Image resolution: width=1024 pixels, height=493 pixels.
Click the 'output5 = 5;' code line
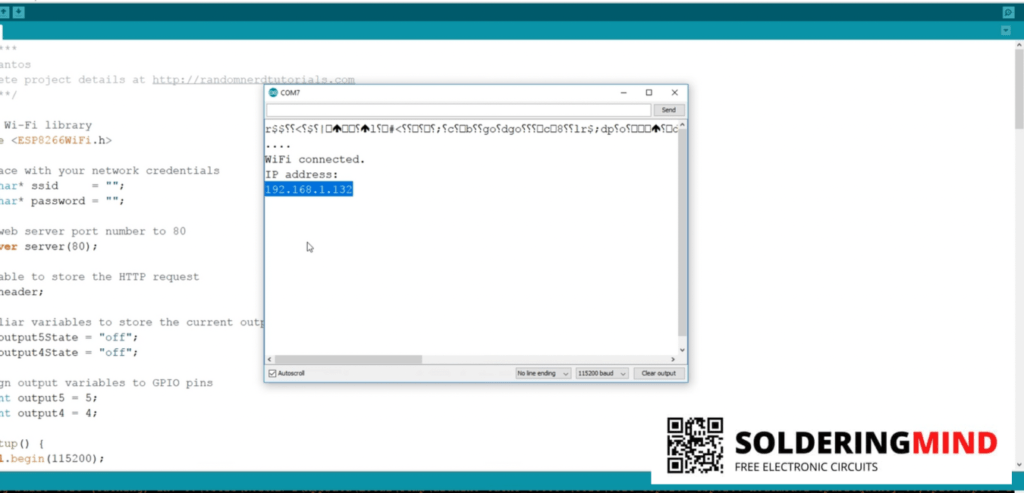tap(57, 398)
